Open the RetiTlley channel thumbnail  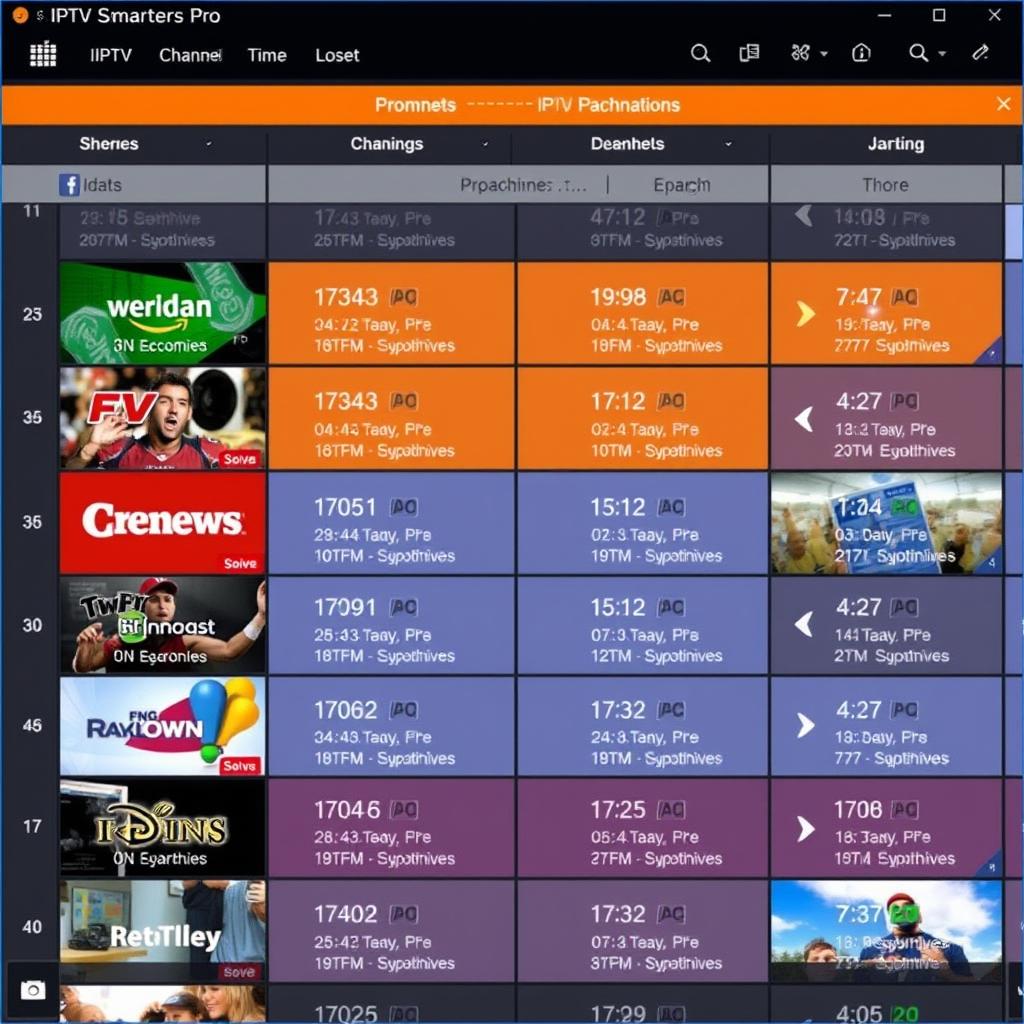point(163,930)
